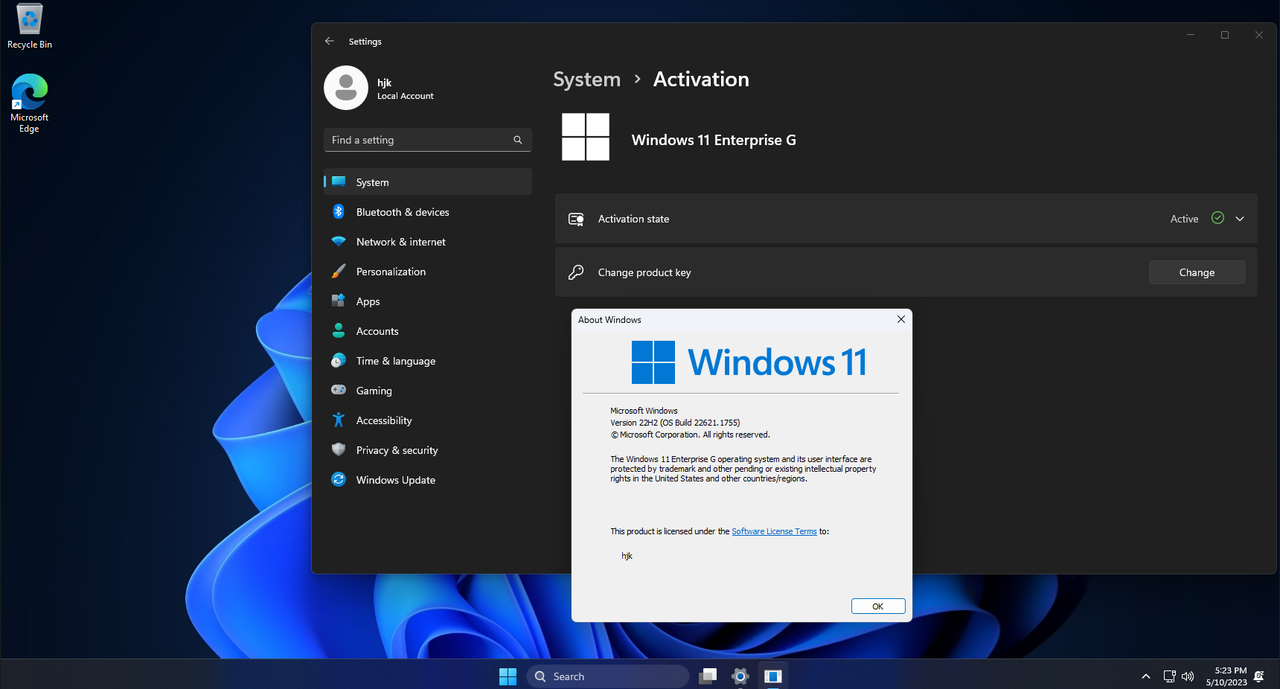
Task: Show hidden system tray icons
Action: point(1146,677)
